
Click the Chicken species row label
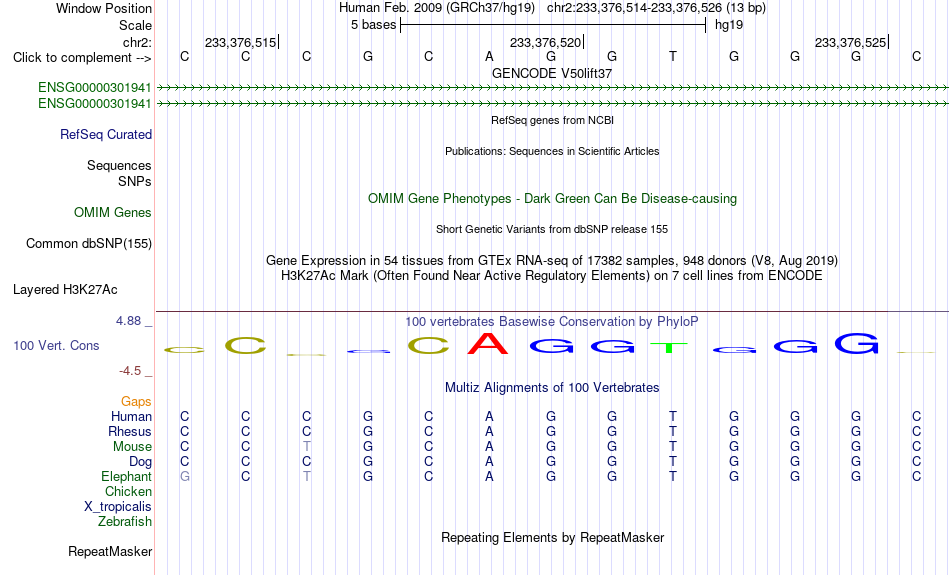click(x=128, y=491)
